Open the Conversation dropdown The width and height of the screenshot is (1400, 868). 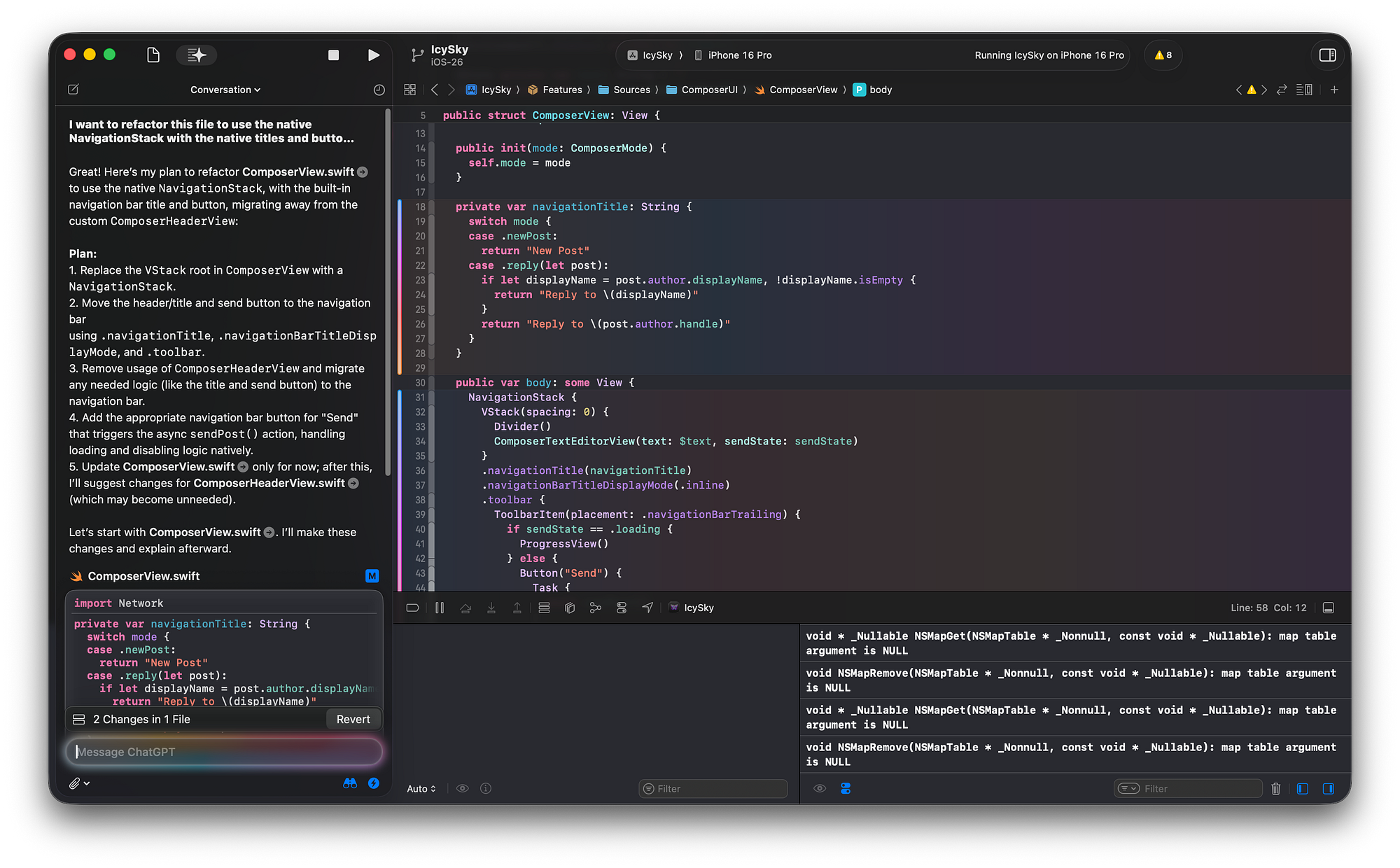(x=225, y=90)
